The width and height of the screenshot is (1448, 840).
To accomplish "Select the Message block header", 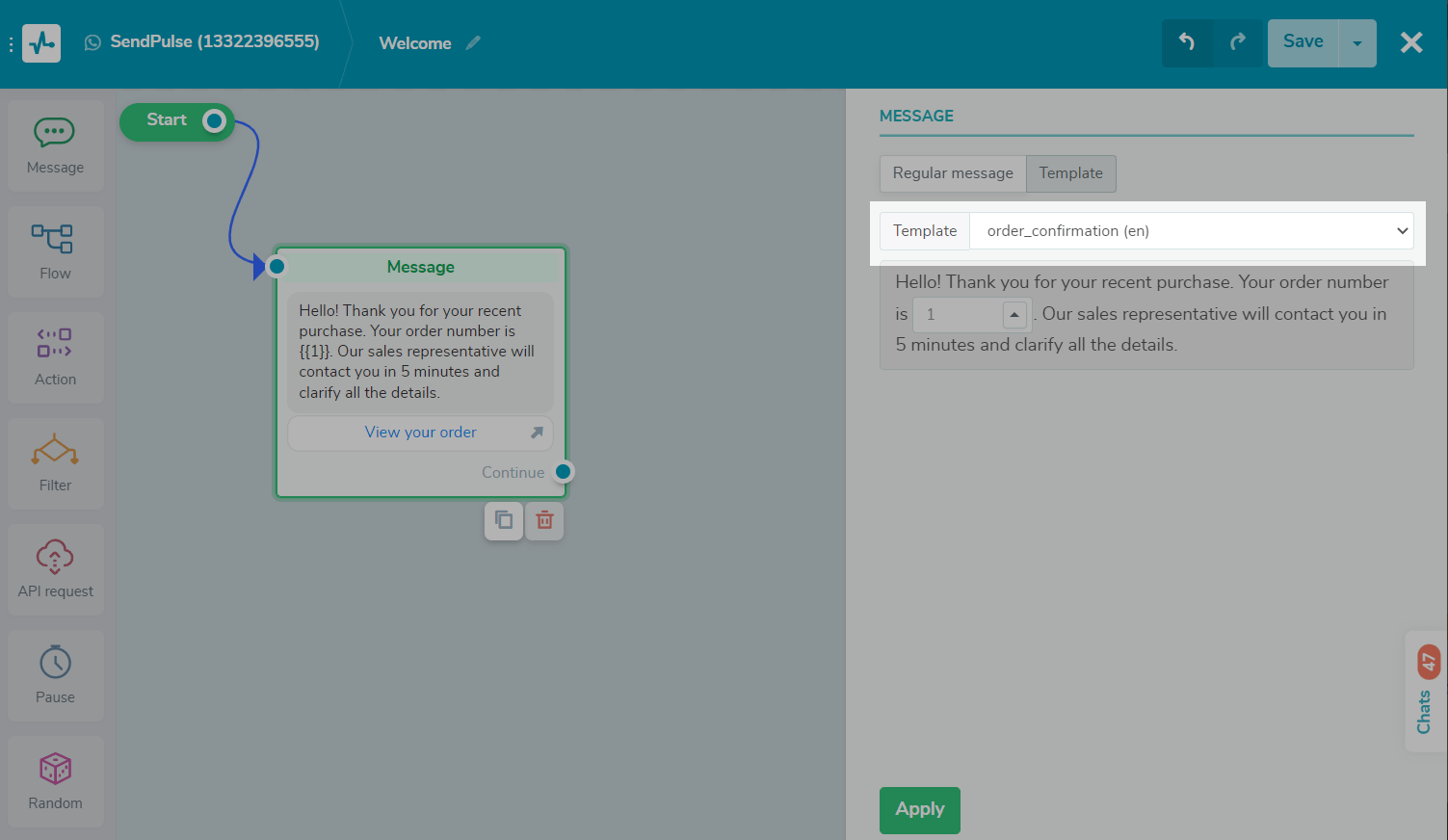I will (421, 267).
